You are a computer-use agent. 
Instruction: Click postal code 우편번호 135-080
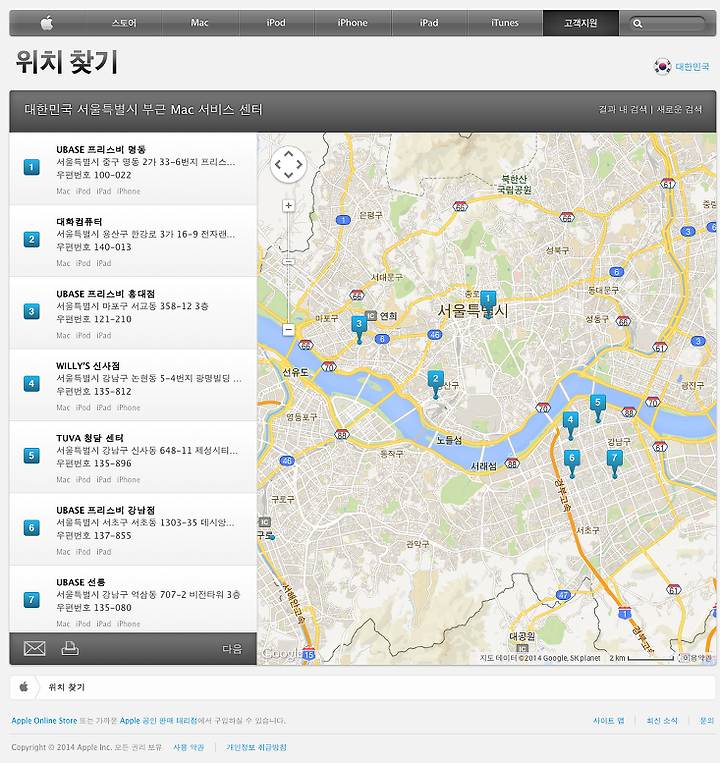coord(94,607)
